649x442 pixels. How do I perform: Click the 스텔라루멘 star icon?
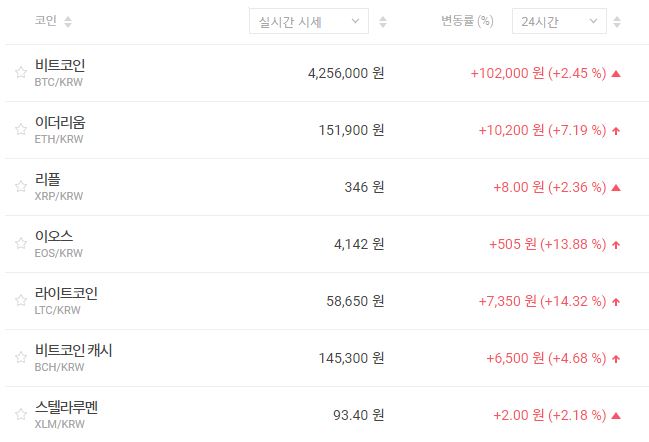[20, 414]
